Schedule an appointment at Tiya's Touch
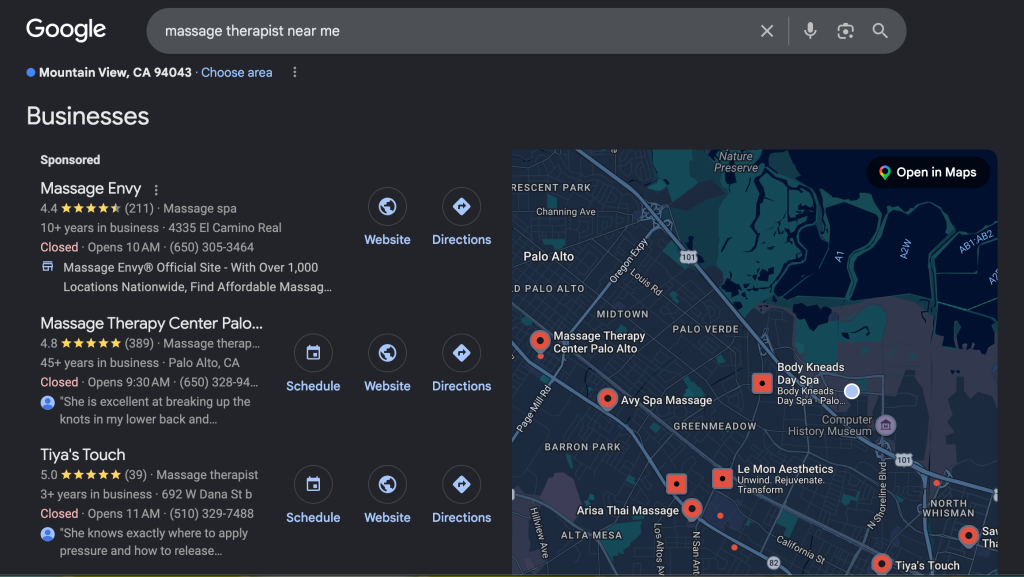The height and width of the screenshot is (577, 1024). click(x=313, y=484)
